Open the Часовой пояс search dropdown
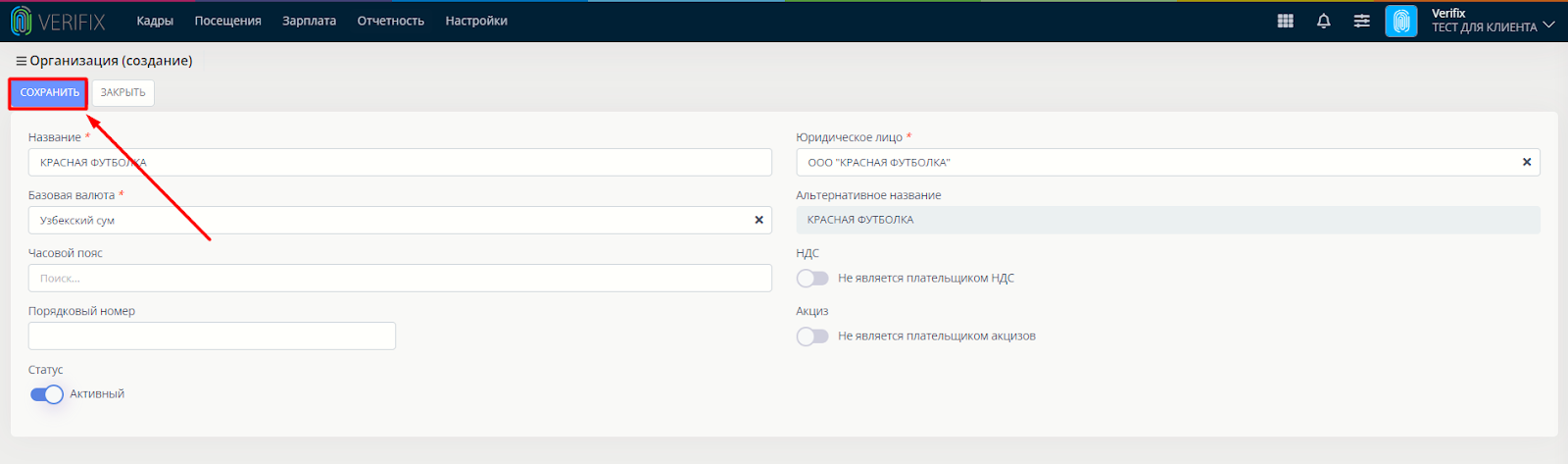Screen dimensions: 1568x464 coord(400,278)
